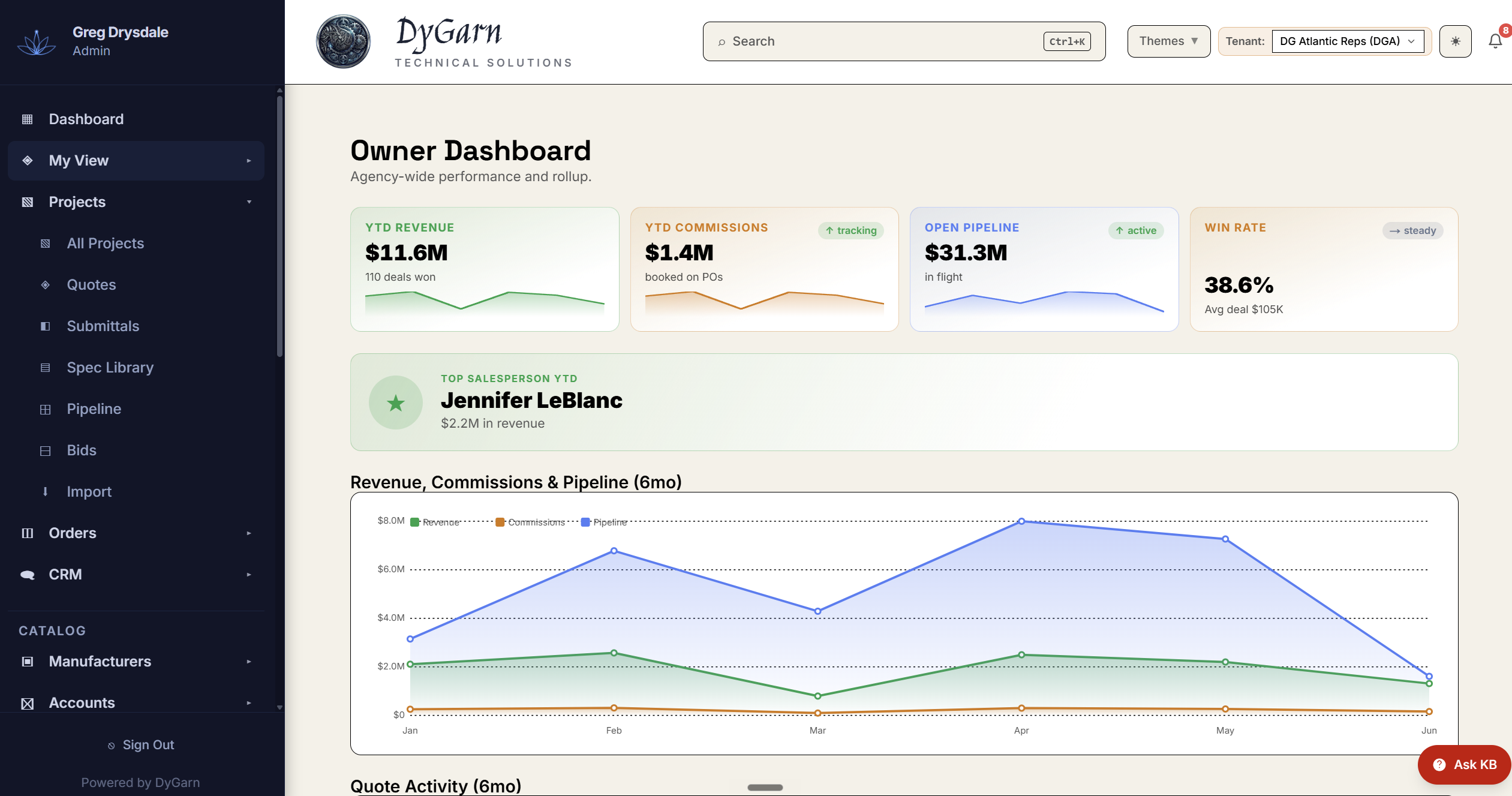This screenshot has width=1512, height=796.
Task: Expand the Manufacturers submenu arrow
Action: click(x=249, y=662)
